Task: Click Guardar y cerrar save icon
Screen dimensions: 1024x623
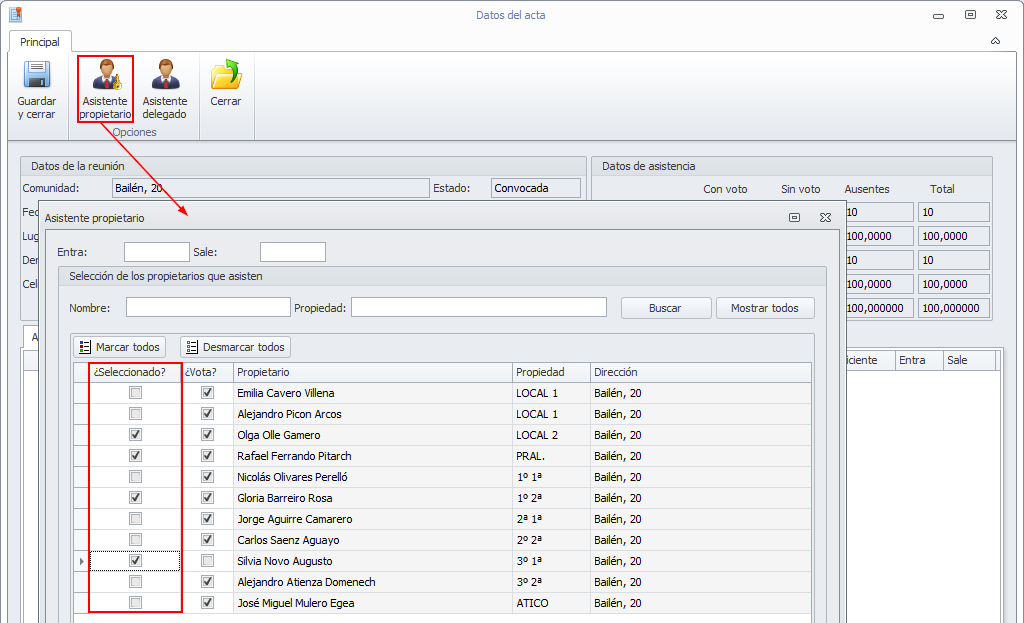Action: [x=37, y=77]
